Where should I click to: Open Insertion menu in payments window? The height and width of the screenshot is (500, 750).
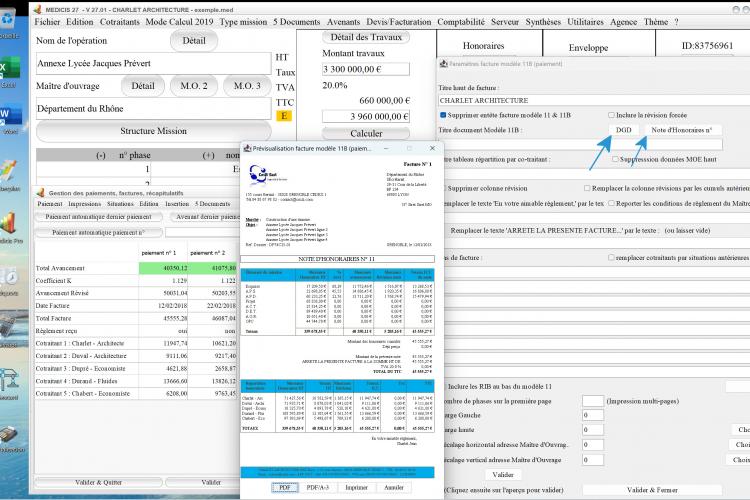pos(177,204)
